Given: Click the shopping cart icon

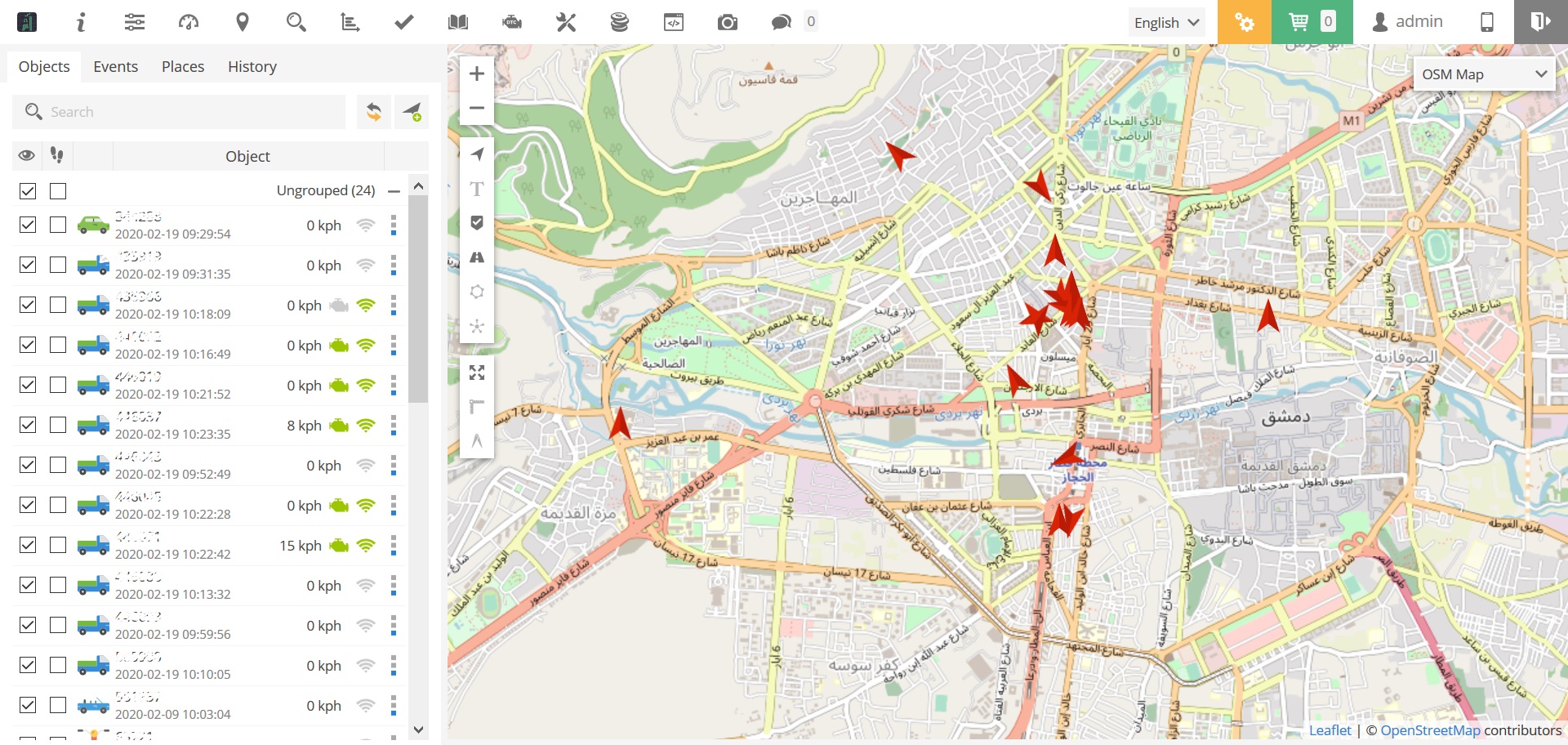Looking at the screenshot, I should (1298, 22).
